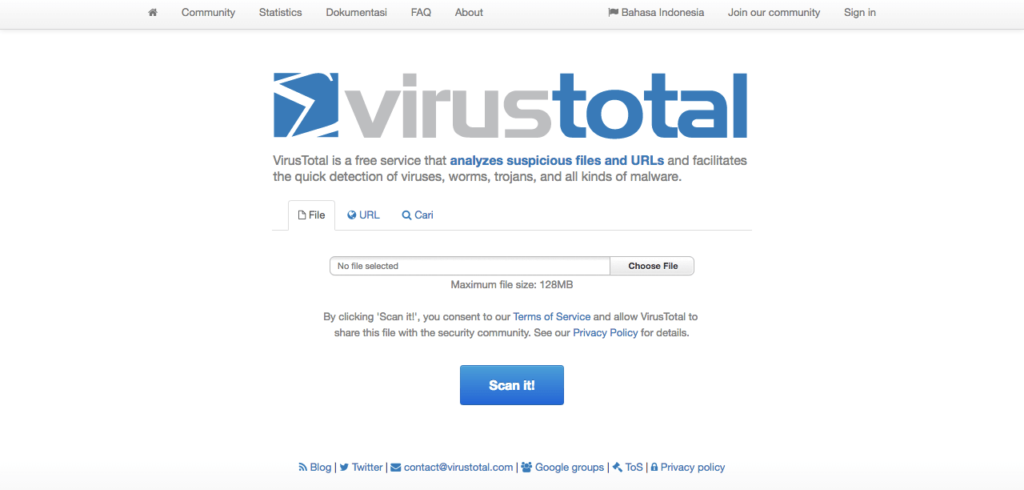The width and height of the screenshot is (1024, 490).
Task: Click the Google groups people icon
Action: pyautogui.click(x=527, y=468)
